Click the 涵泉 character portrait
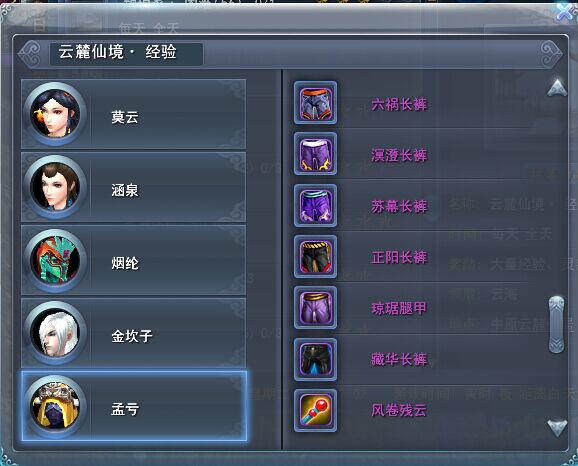Viewport: 578px width, 466px height. (x=55, y=187)
